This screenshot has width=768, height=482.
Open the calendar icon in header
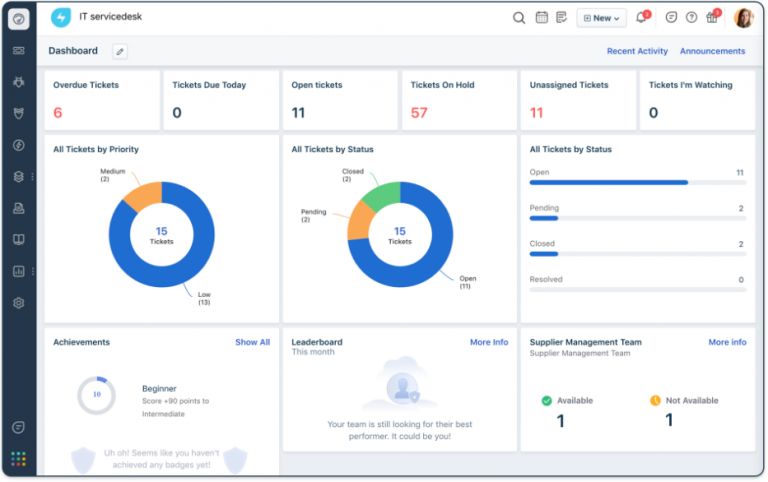click(x=542, y=18)
